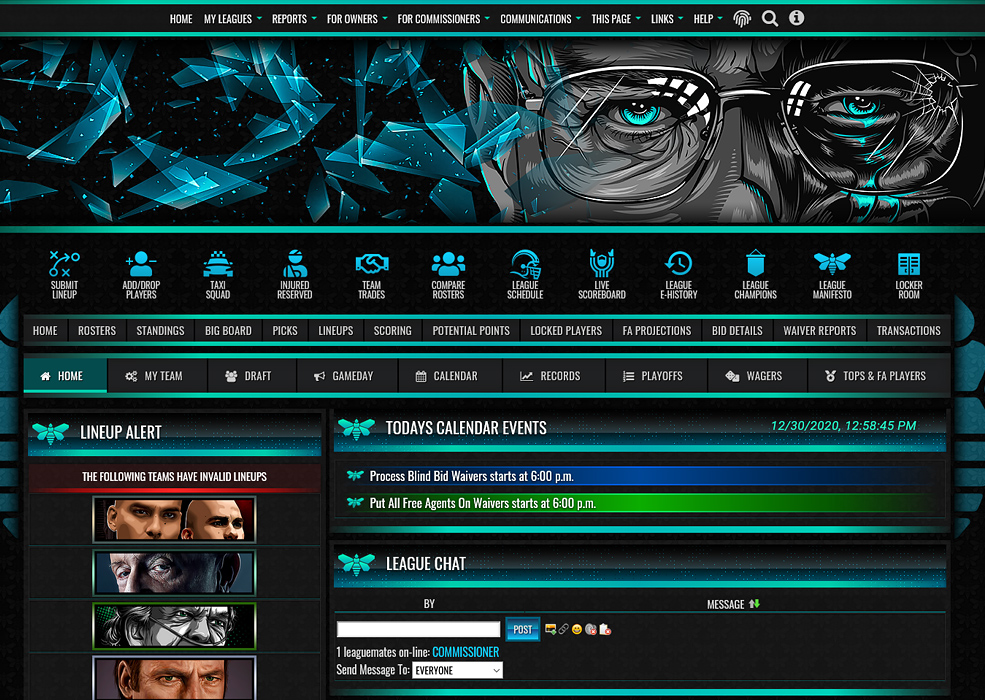Select the Home tab with house icon
The width and height of the screenshot is (985, 700).
65,376
